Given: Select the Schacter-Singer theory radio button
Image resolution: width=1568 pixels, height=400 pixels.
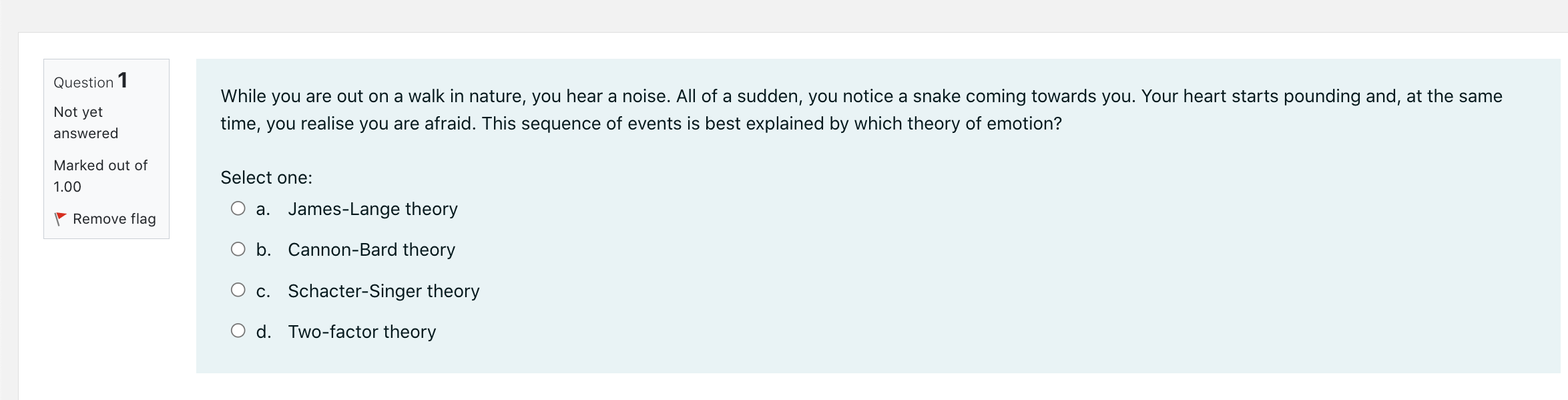Looking at the screenshot, I should pos(238,289).
